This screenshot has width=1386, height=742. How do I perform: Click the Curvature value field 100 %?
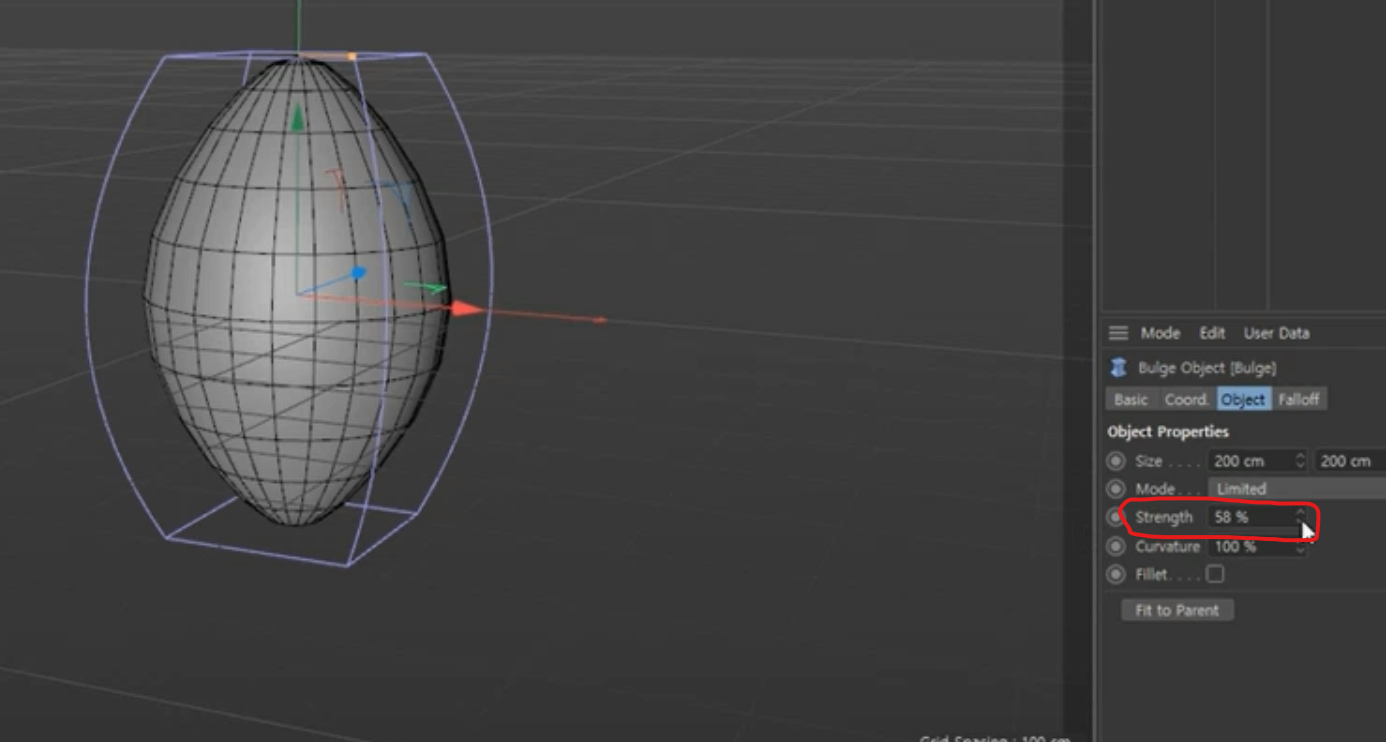click(1251, 546)
